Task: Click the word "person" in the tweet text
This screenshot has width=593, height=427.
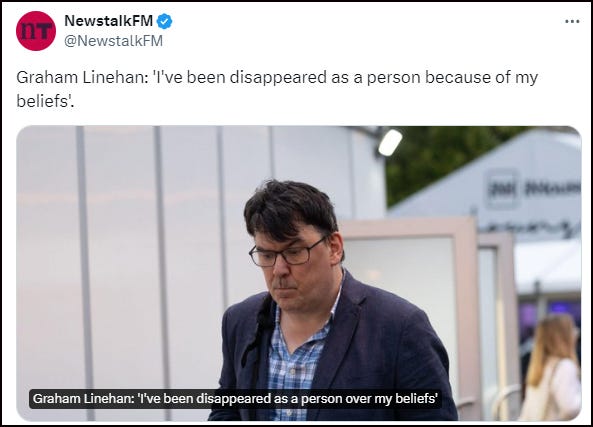Action: (x=394, y=78)
